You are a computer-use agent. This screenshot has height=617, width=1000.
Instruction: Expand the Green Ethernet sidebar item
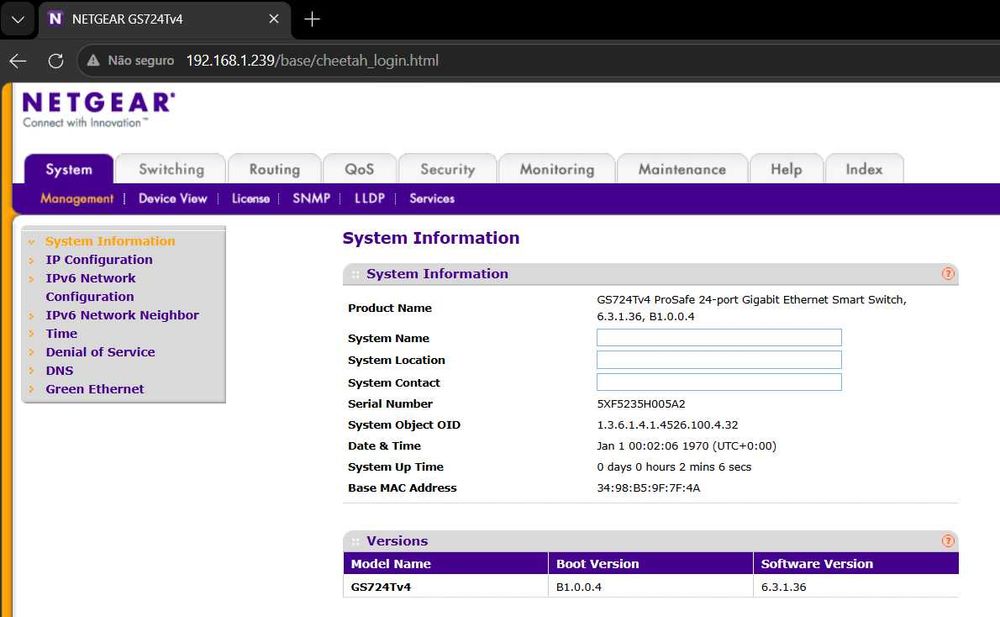coord(95,389)
